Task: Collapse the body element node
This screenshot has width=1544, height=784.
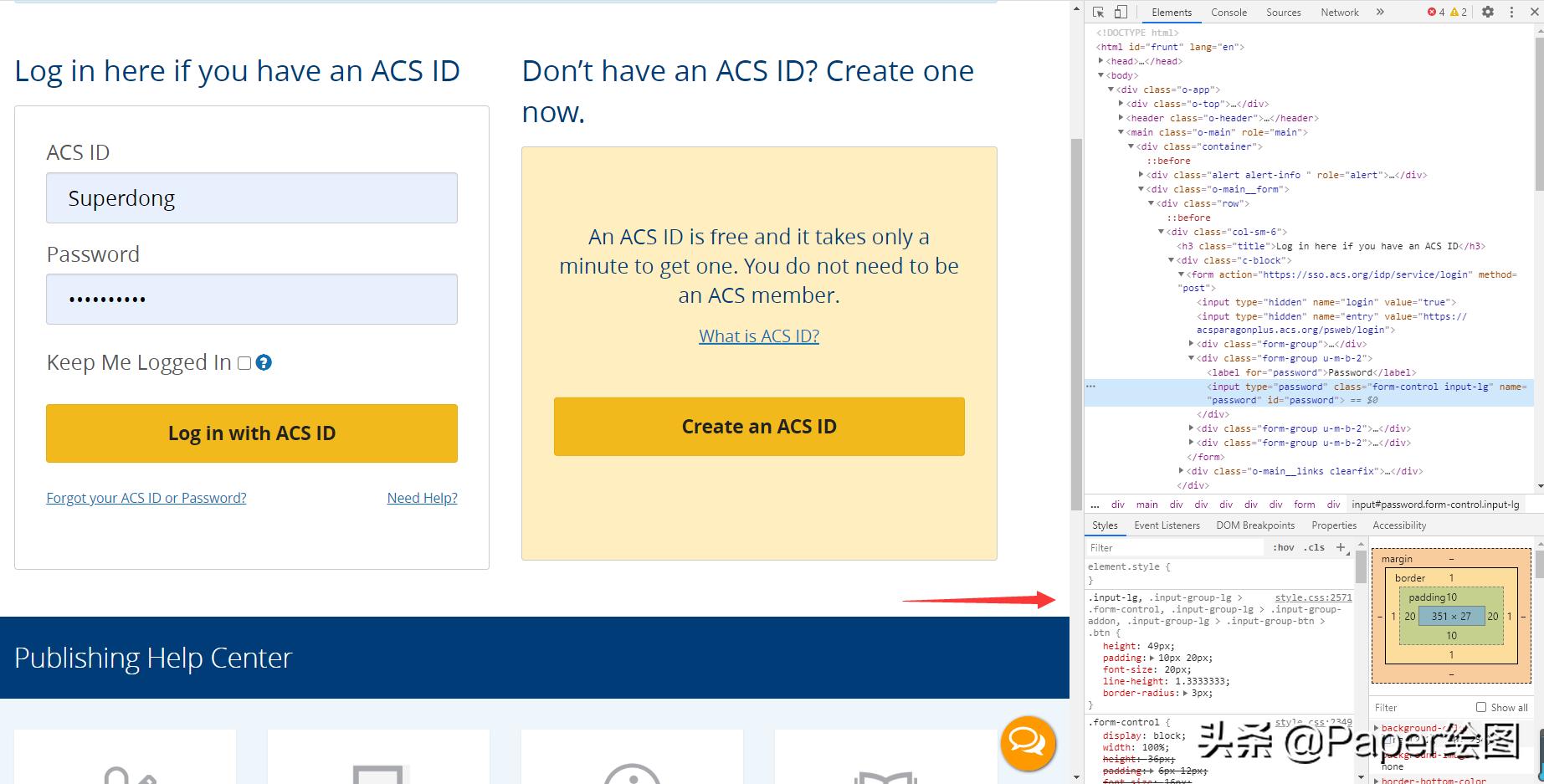Action: (1101, 75)
